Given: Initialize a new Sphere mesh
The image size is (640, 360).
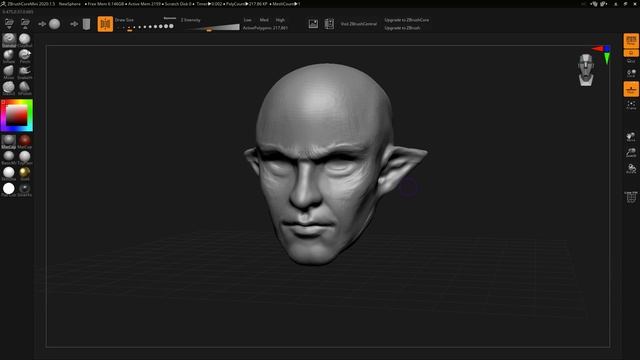Looking at the screenshot, I should [x=55, y=24].
